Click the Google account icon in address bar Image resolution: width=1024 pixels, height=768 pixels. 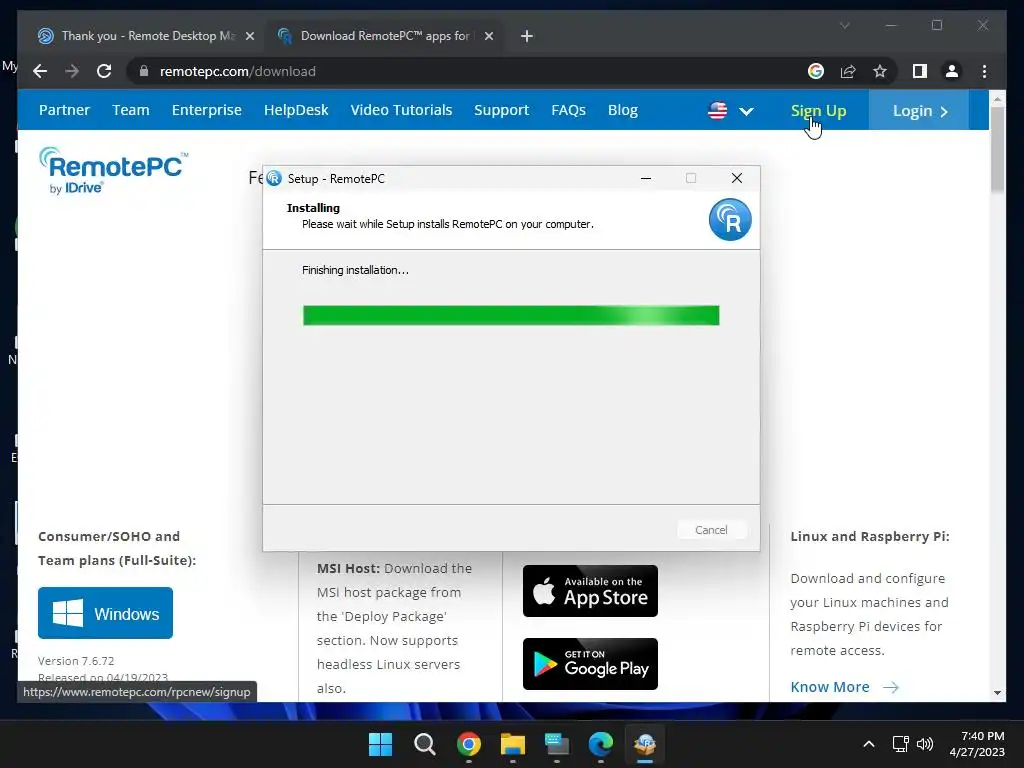(816, 71)
